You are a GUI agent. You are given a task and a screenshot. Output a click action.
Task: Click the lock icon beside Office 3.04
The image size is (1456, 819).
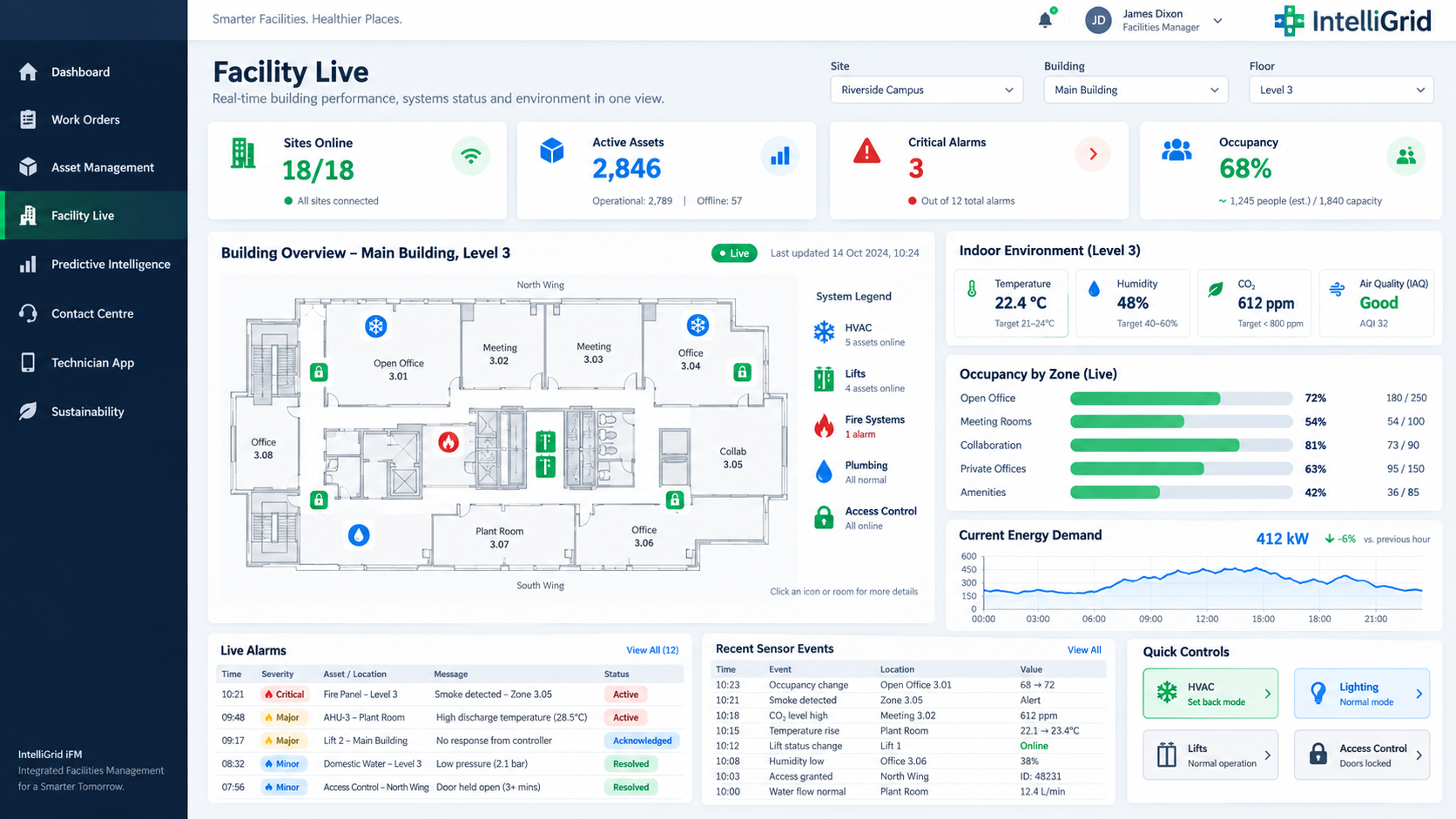point(742,373)
